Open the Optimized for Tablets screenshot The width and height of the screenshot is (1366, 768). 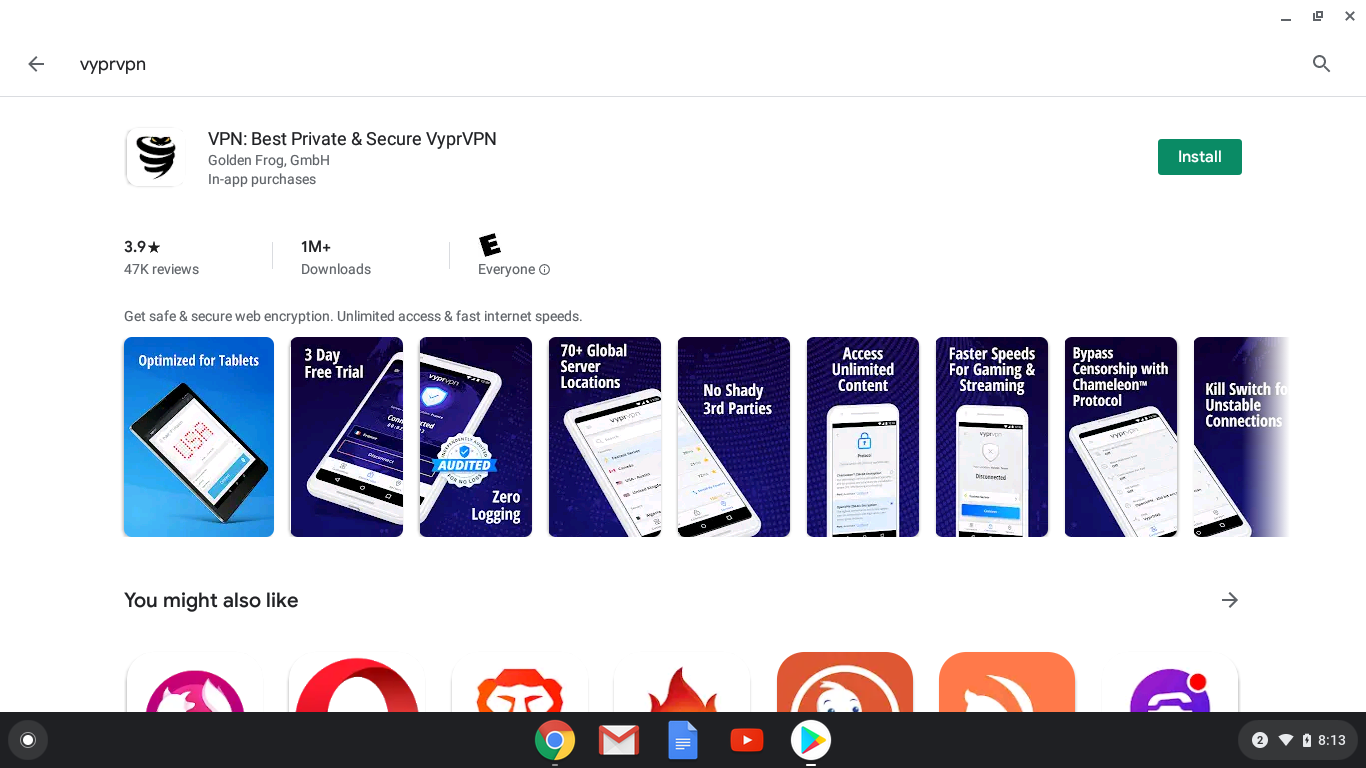tap(199, 437)
